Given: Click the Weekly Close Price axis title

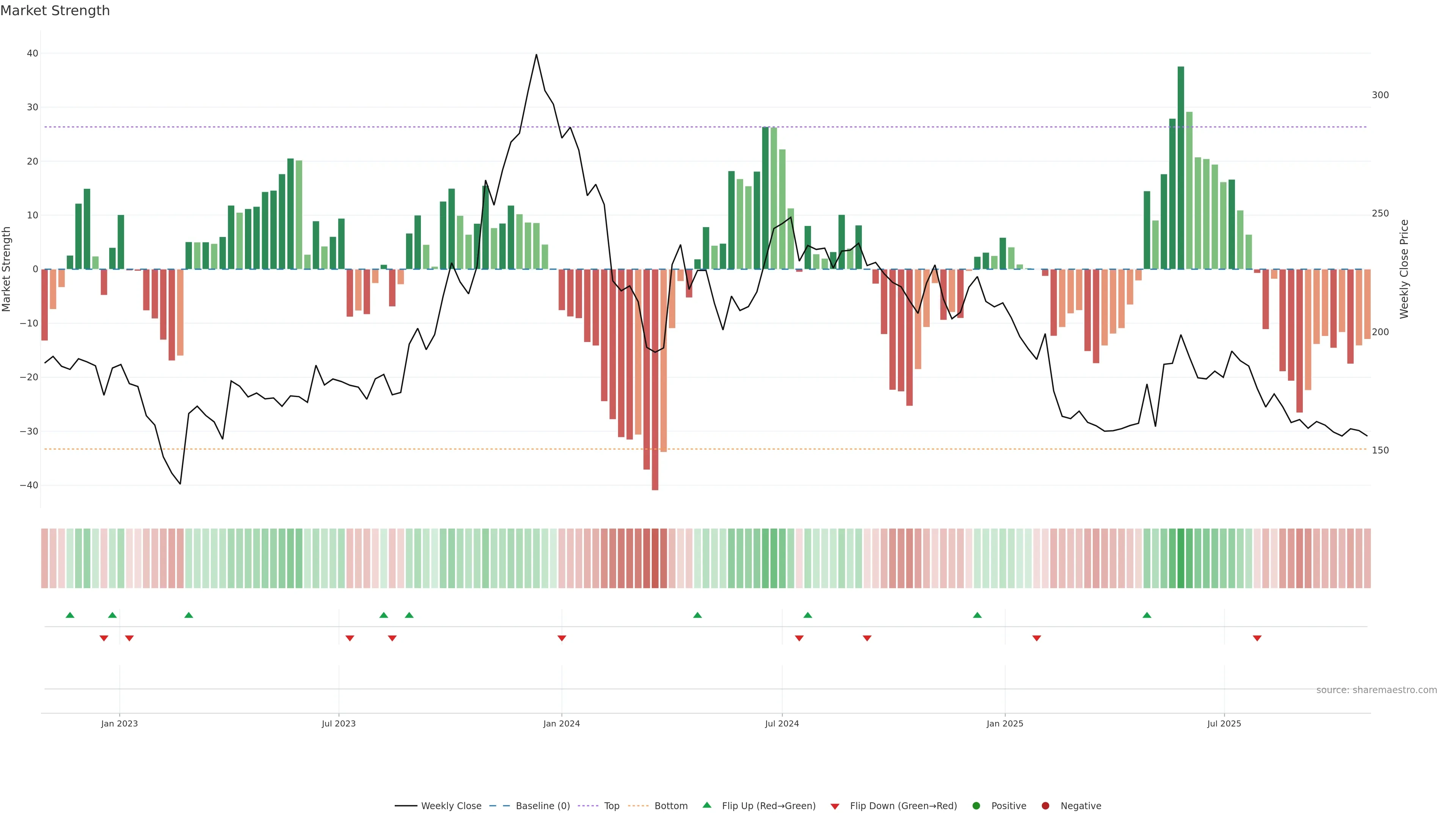Looking at the screenshot, I should pos(1404,269).
